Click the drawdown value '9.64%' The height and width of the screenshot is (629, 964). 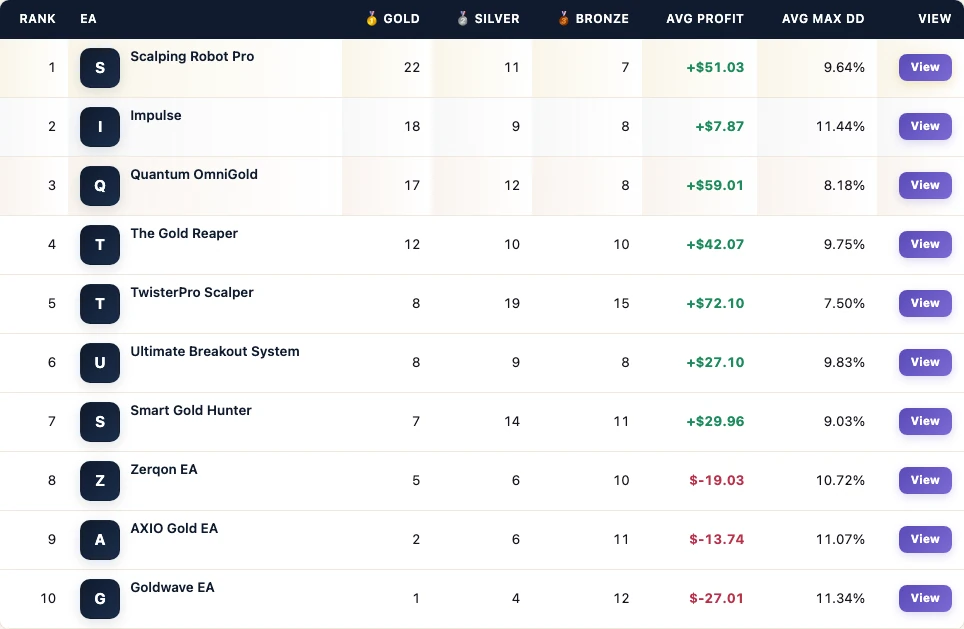click(x=844, y=68)
